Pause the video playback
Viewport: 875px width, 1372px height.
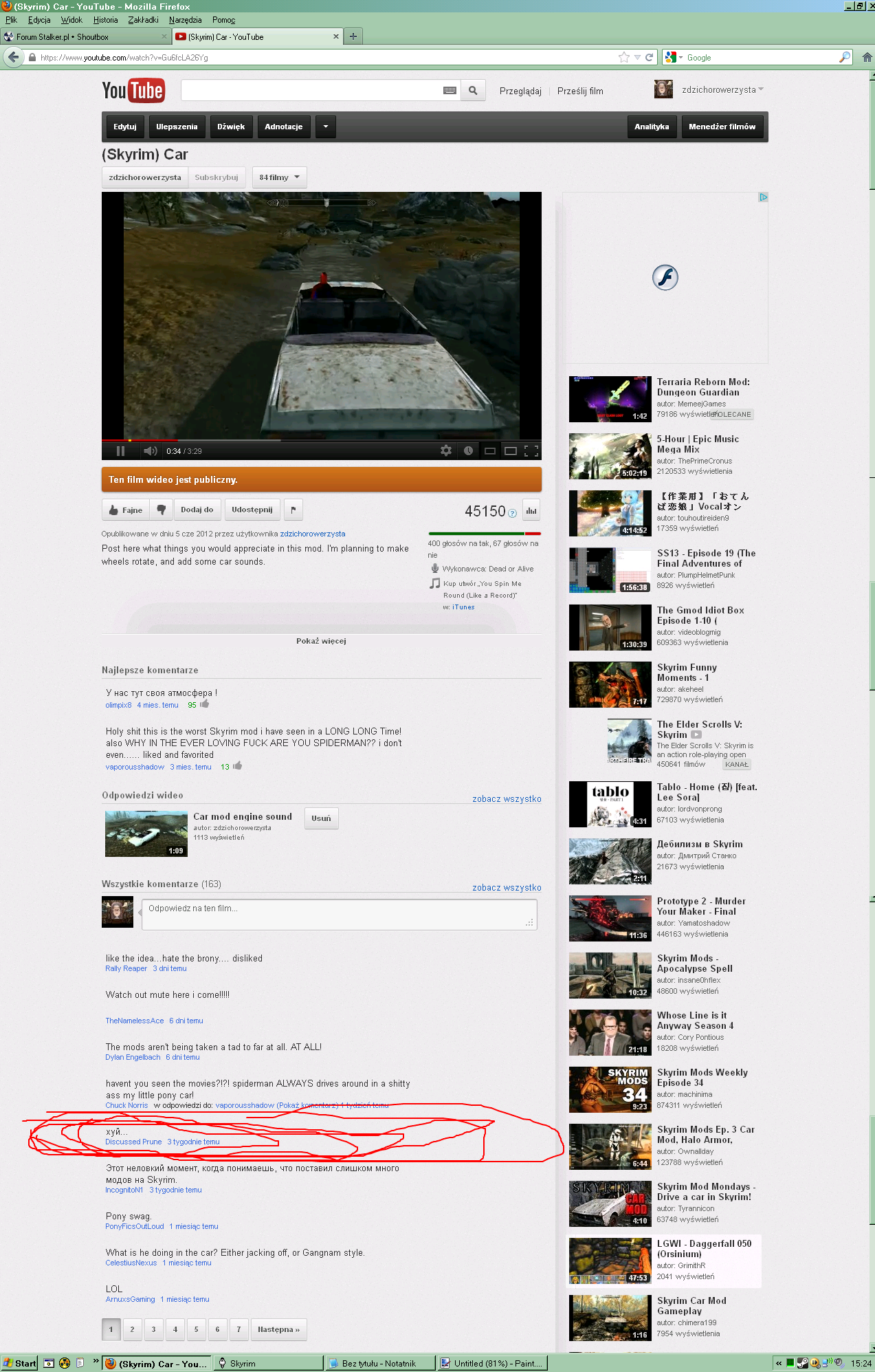point(120,451)
